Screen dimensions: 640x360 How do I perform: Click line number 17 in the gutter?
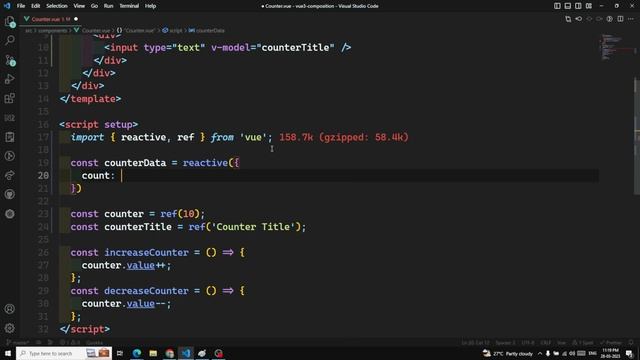(43, 137)
